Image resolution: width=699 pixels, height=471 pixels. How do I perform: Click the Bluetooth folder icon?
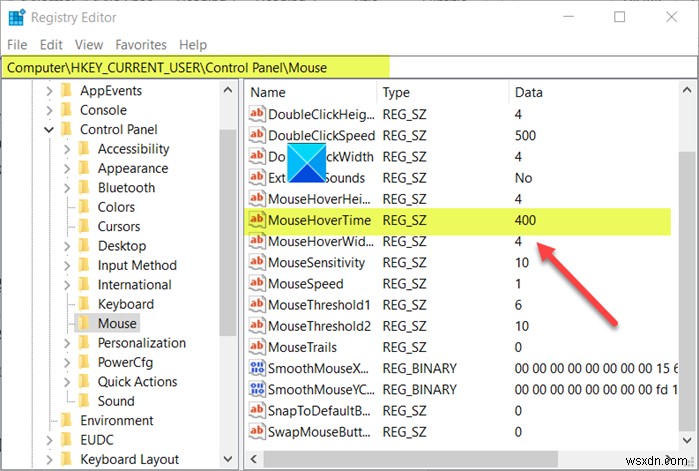click(x=84, y=187)
